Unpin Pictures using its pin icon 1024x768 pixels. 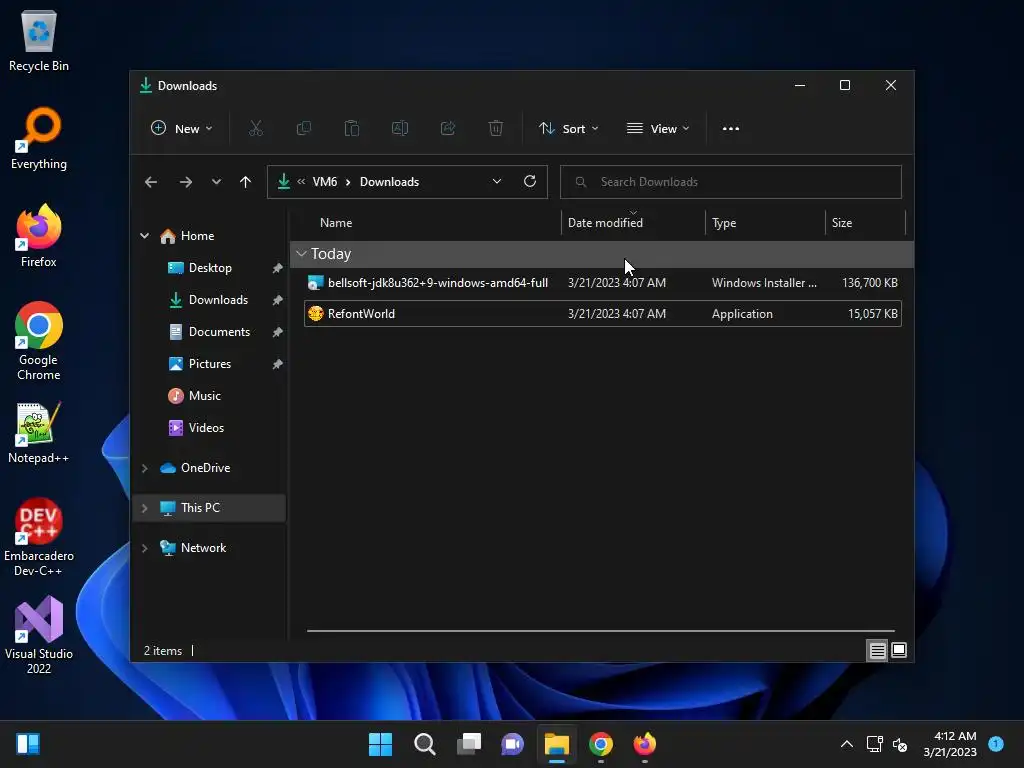(x=277, y=364)
